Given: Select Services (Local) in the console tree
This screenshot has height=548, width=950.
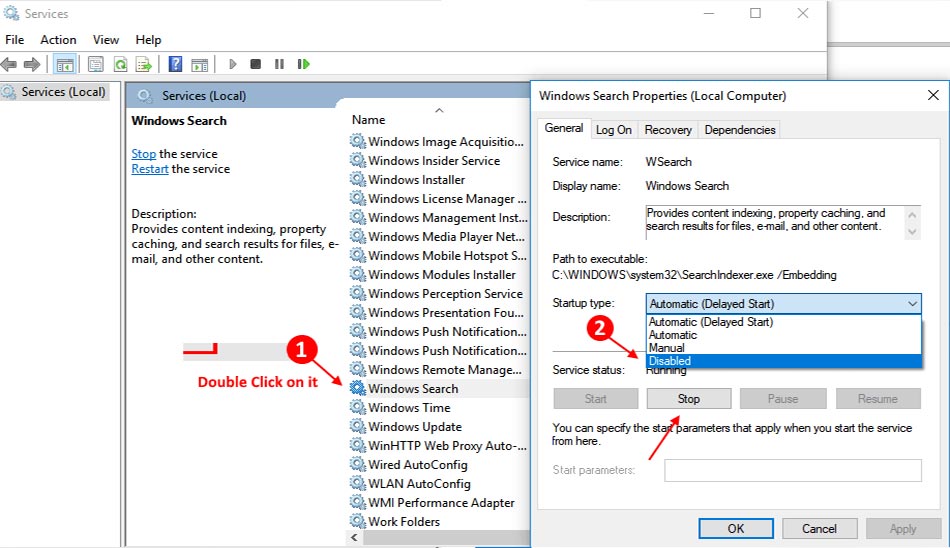Looking at the screenshot, I should click(x=55, y=92).
